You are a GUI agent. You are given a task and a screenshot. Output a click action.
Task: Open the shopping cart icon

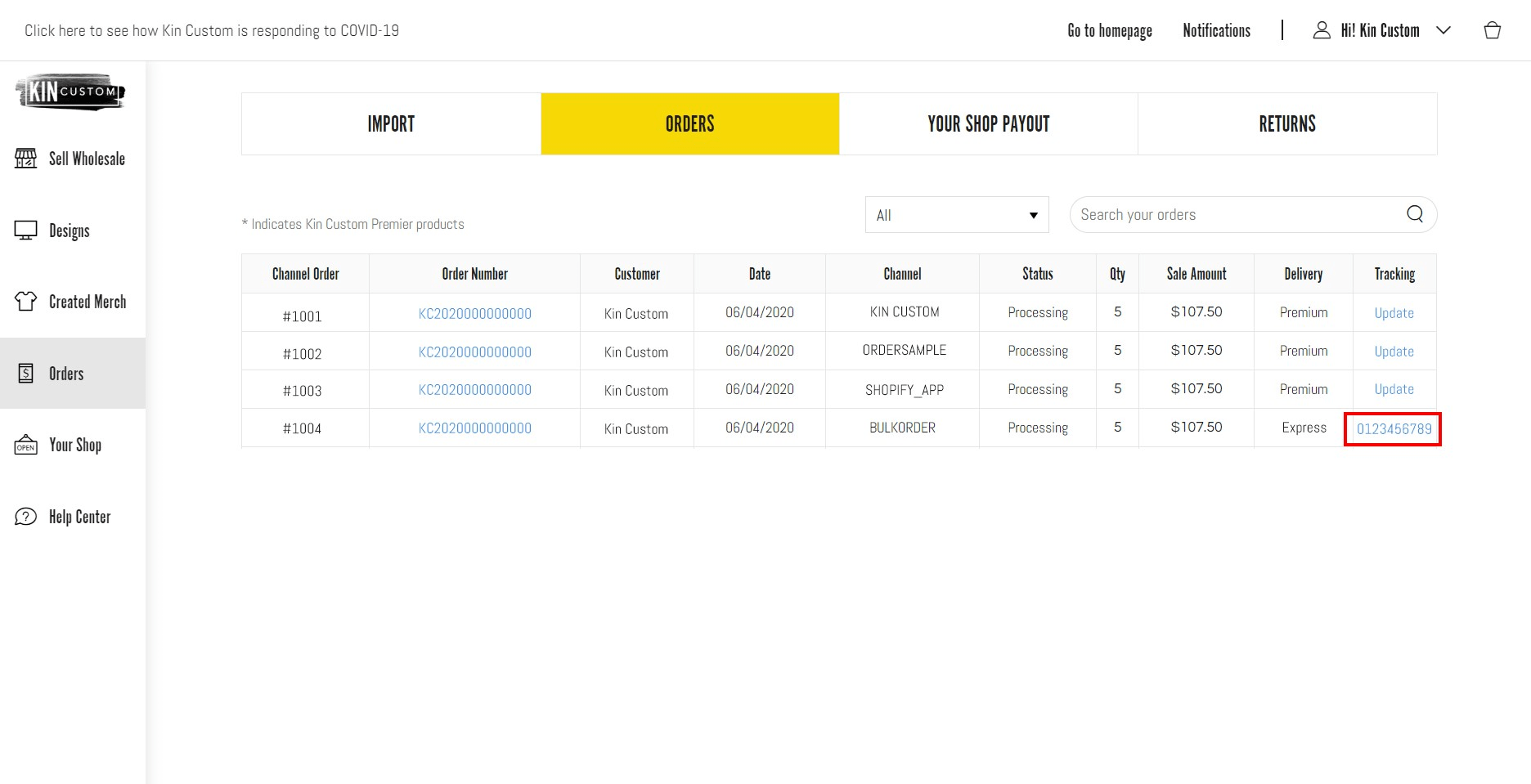pos(1493,30)
